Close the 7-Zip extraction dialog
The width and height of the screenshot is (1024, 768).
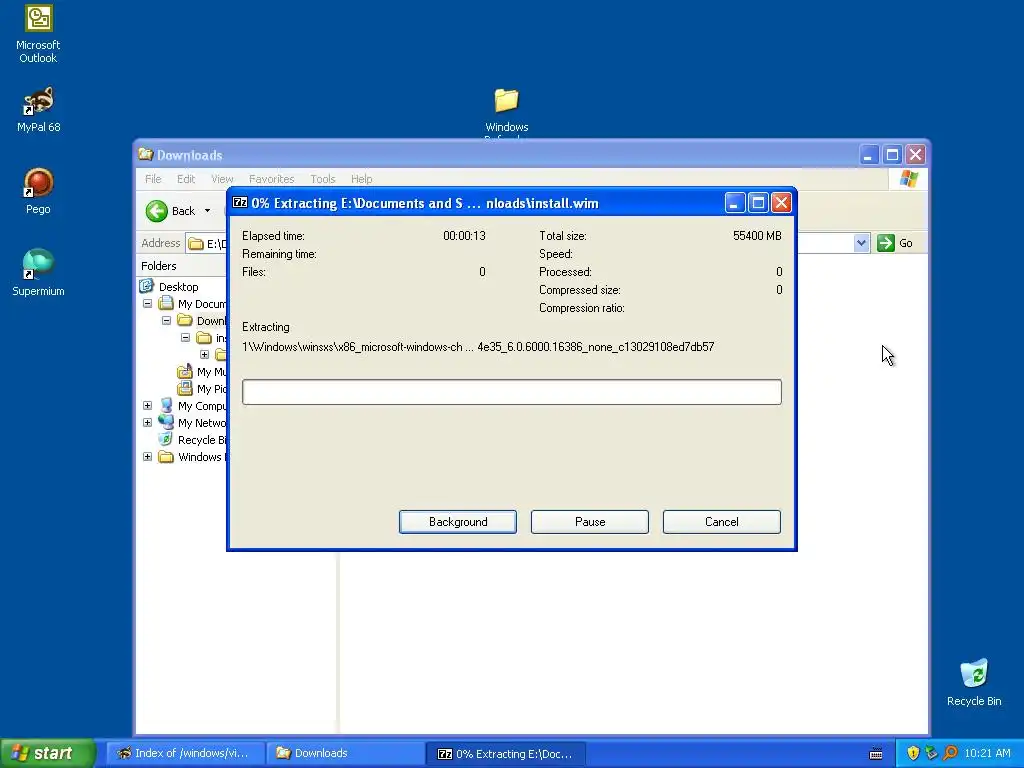point(781,203)
